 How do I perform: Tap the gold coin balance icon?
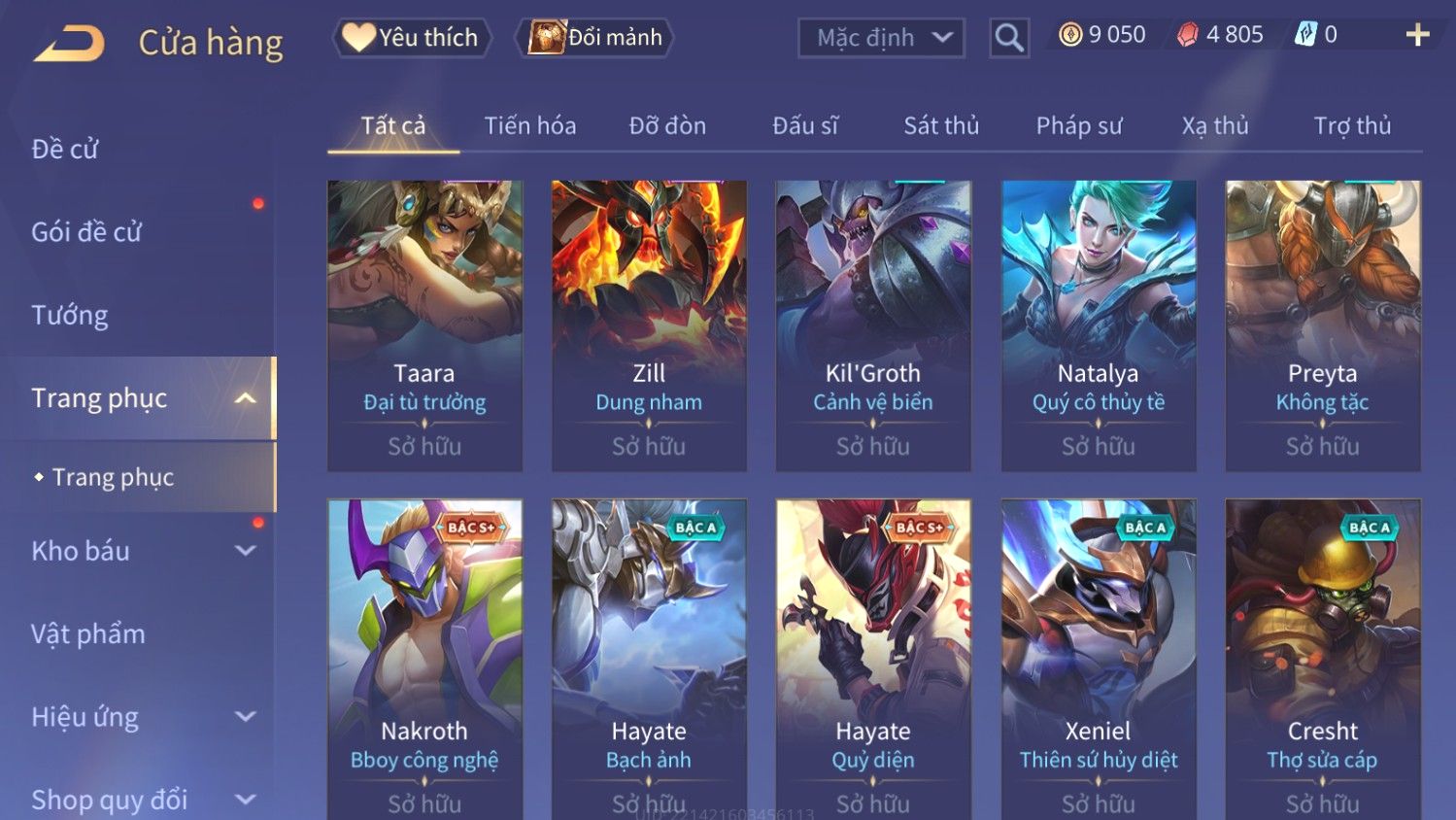(x=1070, y=35)
